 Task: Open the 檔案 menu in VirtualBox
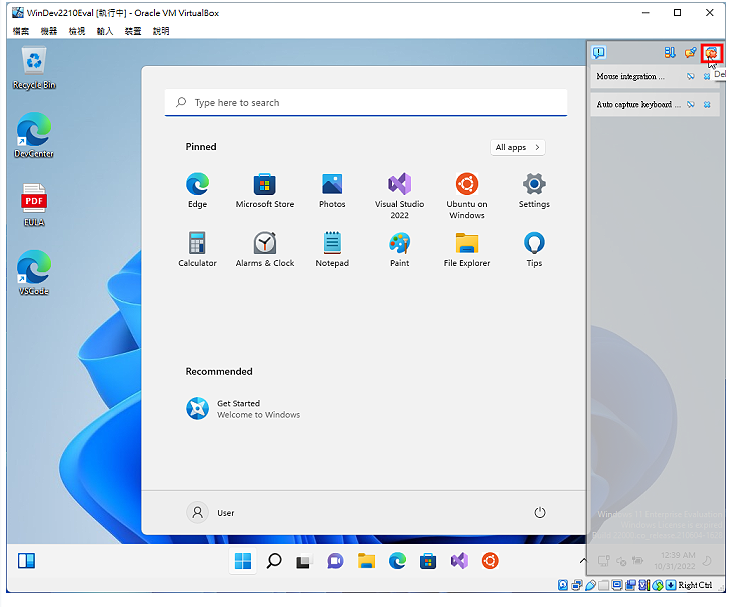point(21,31)
